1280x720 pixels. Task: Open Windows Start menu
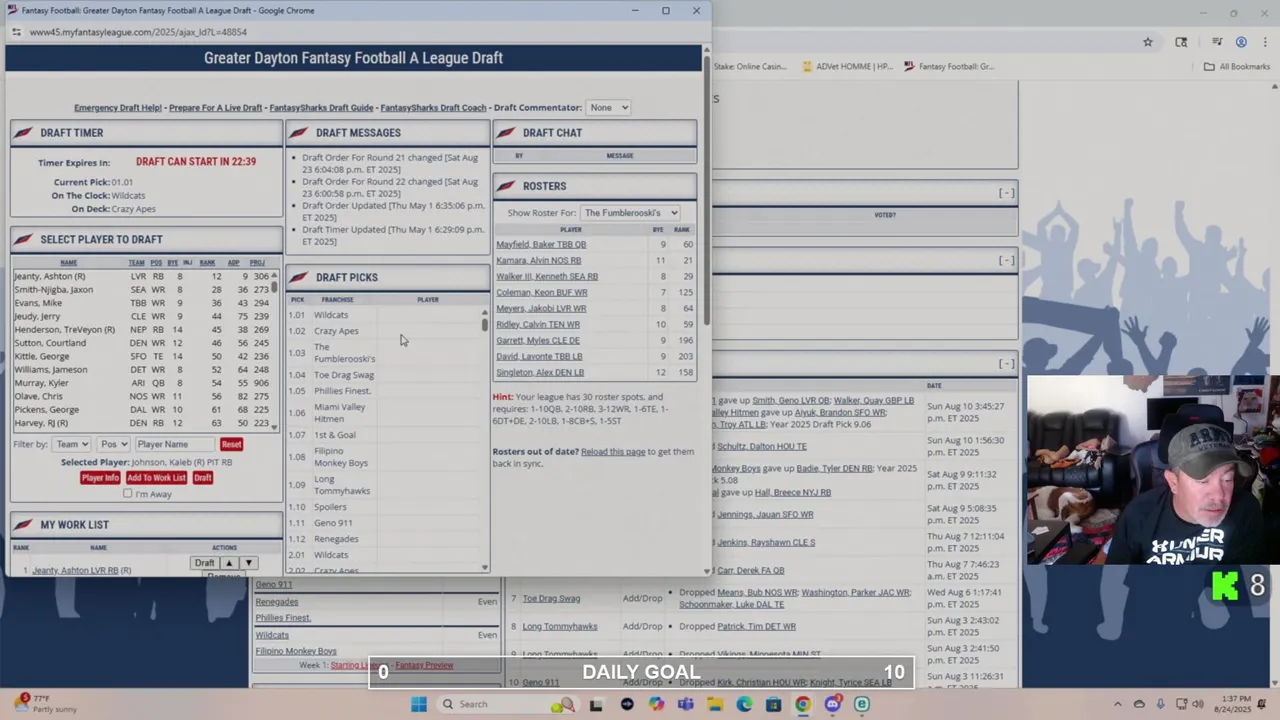point(419,704)
